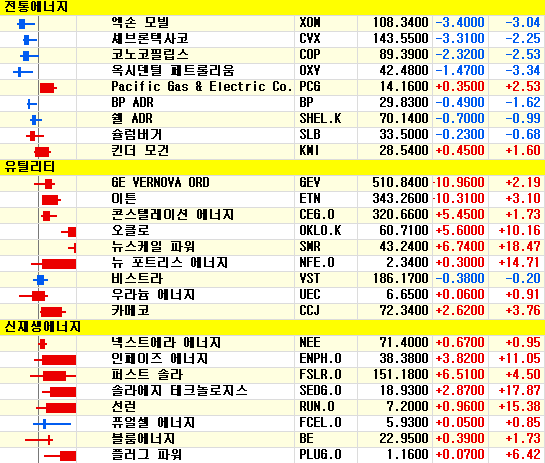Screen dimensions: 545x463
Task: Select the 510.8400 price cell
Action: (400, 182)
